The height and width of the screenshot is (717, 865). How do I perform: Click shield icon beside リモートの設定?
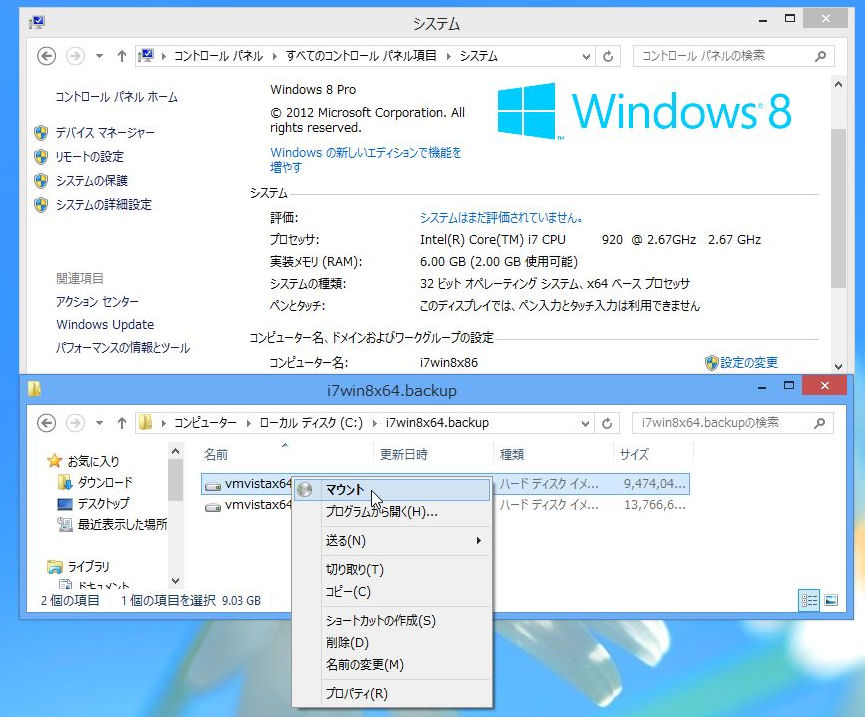pyautogui.click(x=41, y=157)
